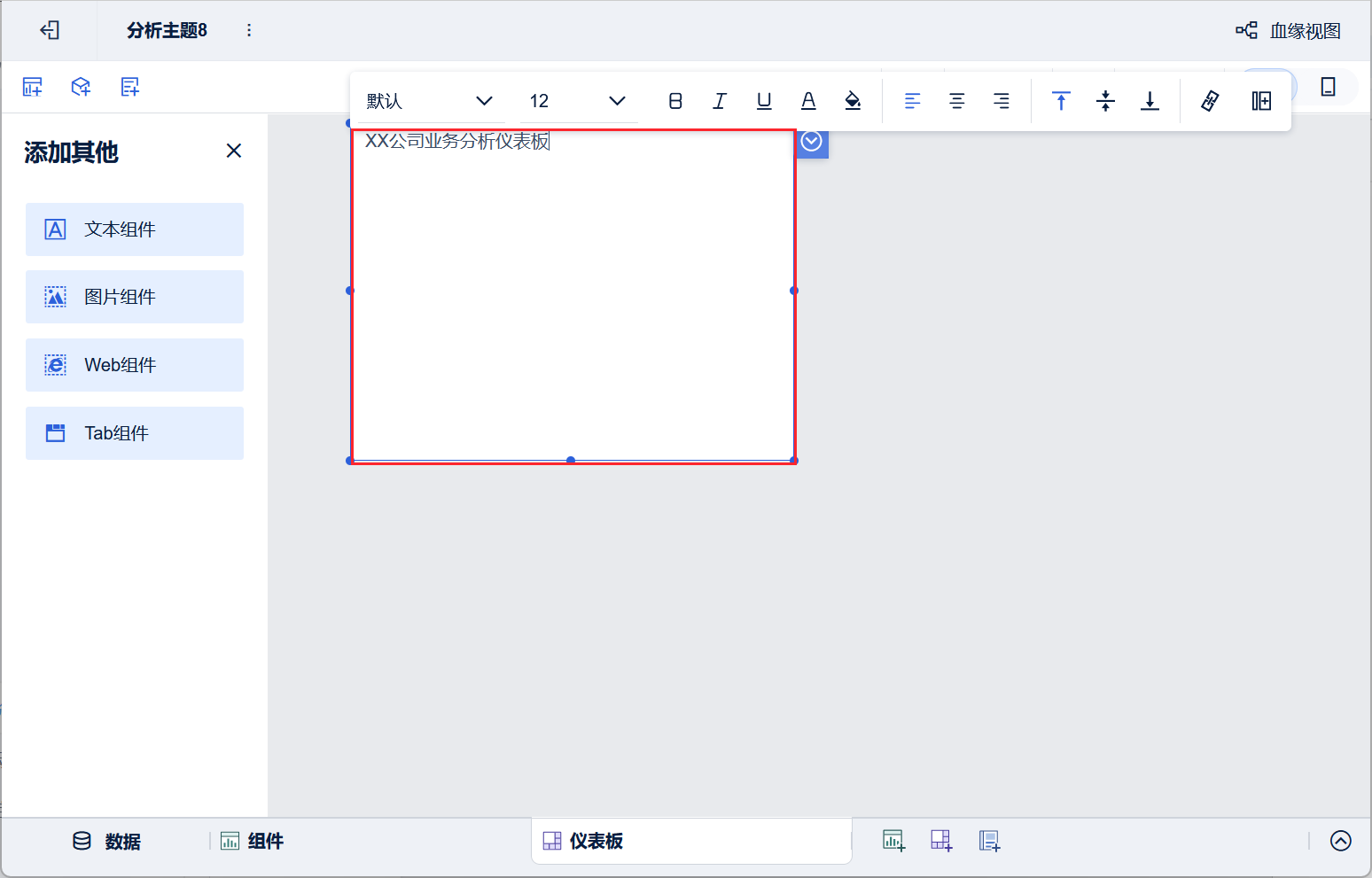Close the 添加其他 panel
This screenshot has width=1372, height=878.
click(234, 151)
